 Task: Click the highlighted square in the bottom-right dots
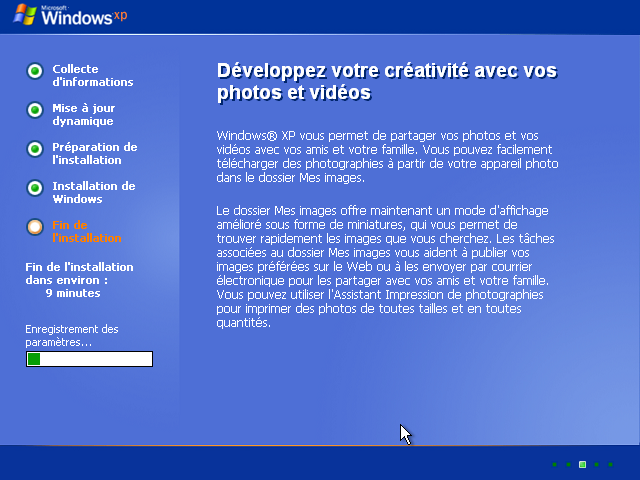pyautogui.click(x=582, y=465)
